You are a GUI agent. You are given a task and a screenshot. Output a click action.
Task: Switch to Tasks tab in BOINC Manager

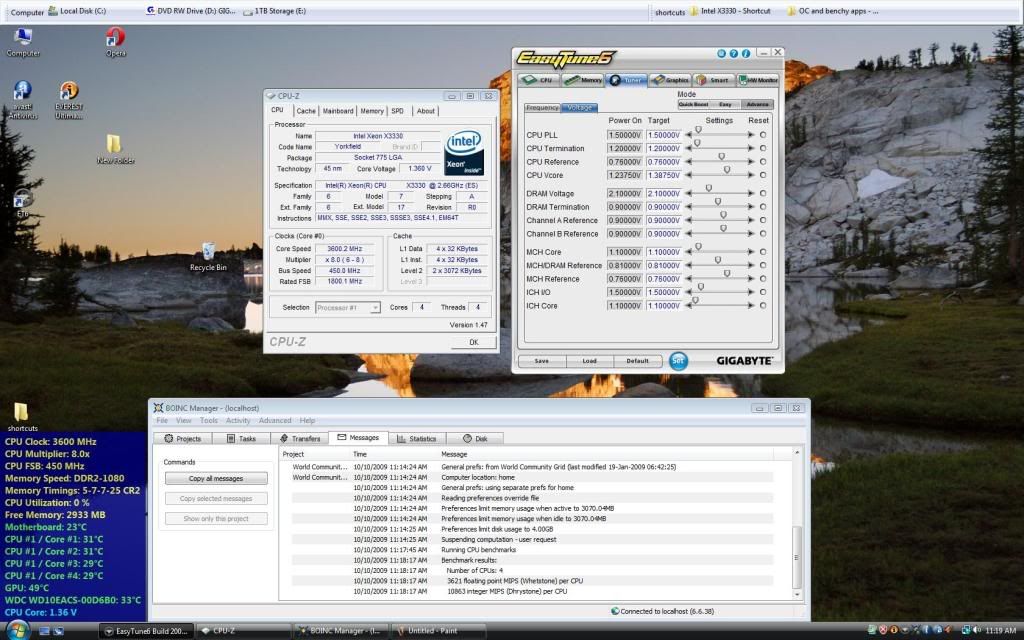tap(241, 439)
